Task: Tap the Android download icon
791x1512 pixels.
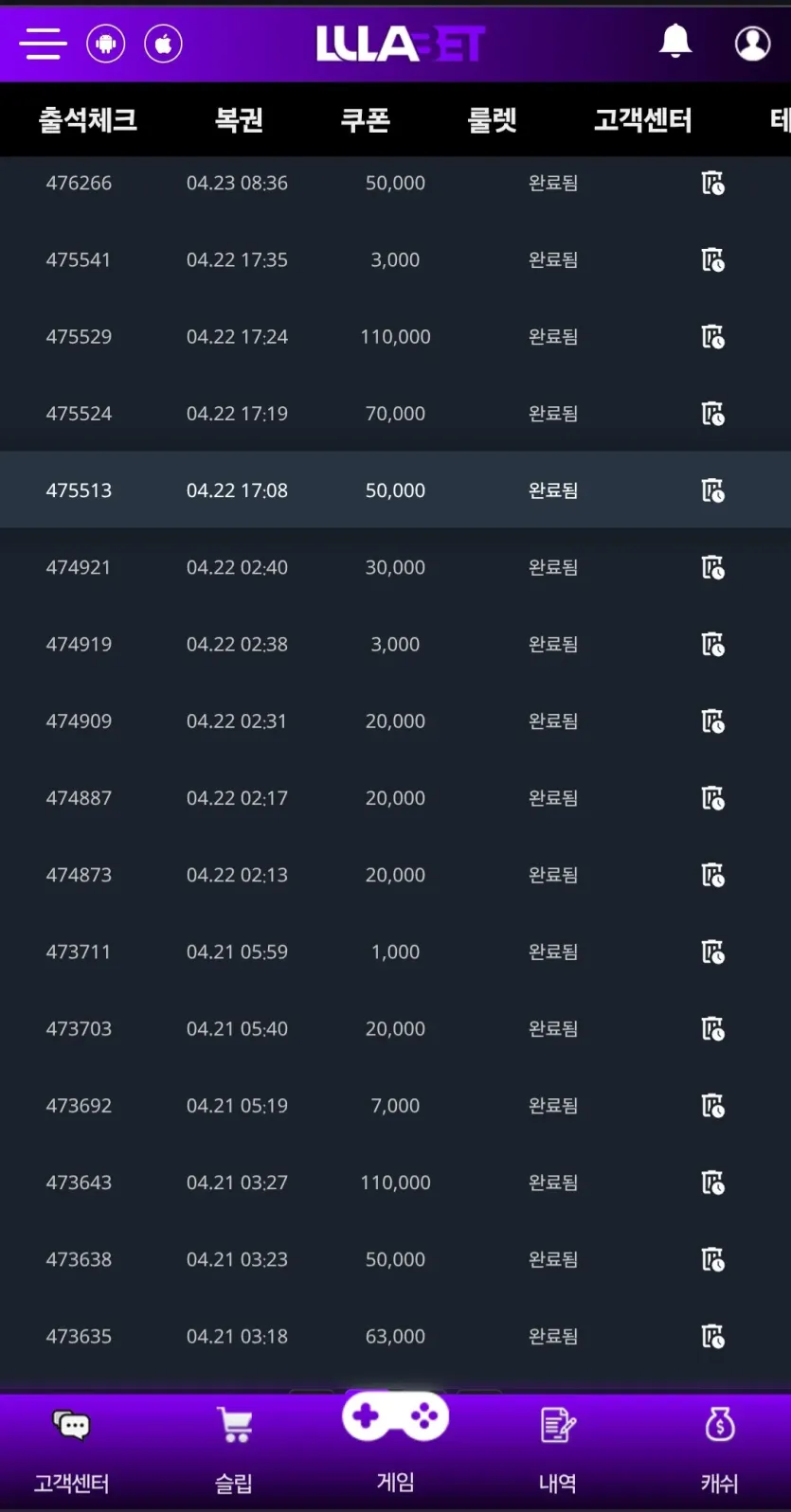Action: tap(106, 44)
